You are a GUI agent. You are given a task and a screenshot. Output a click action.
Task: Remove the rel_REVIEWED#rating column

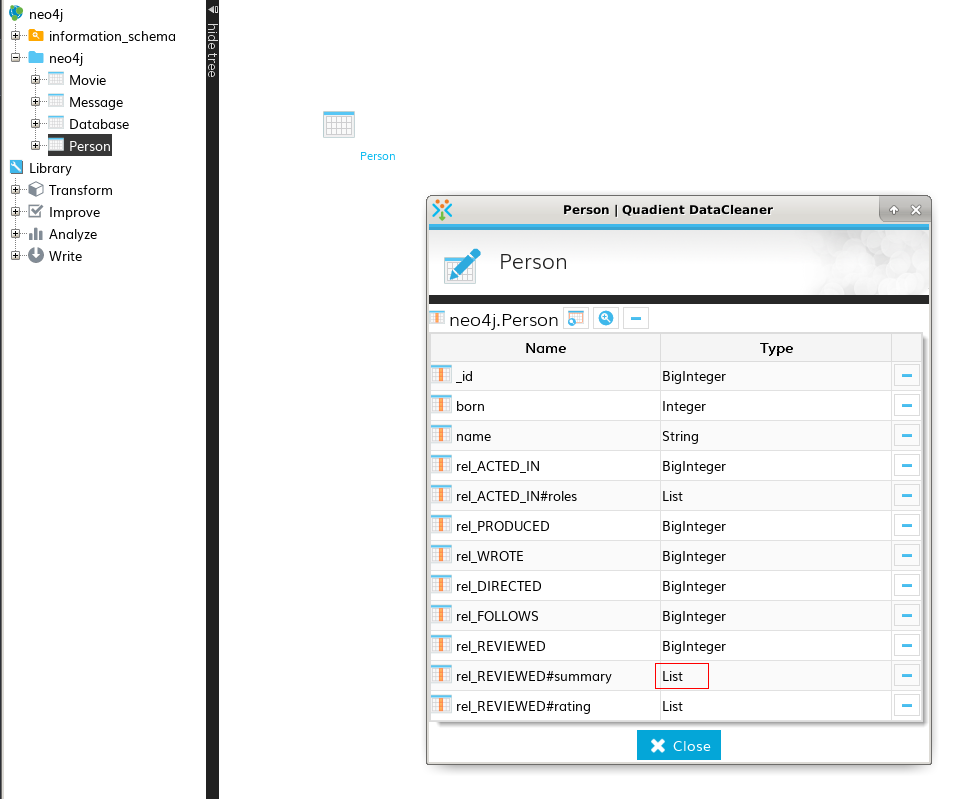point(907,705)
